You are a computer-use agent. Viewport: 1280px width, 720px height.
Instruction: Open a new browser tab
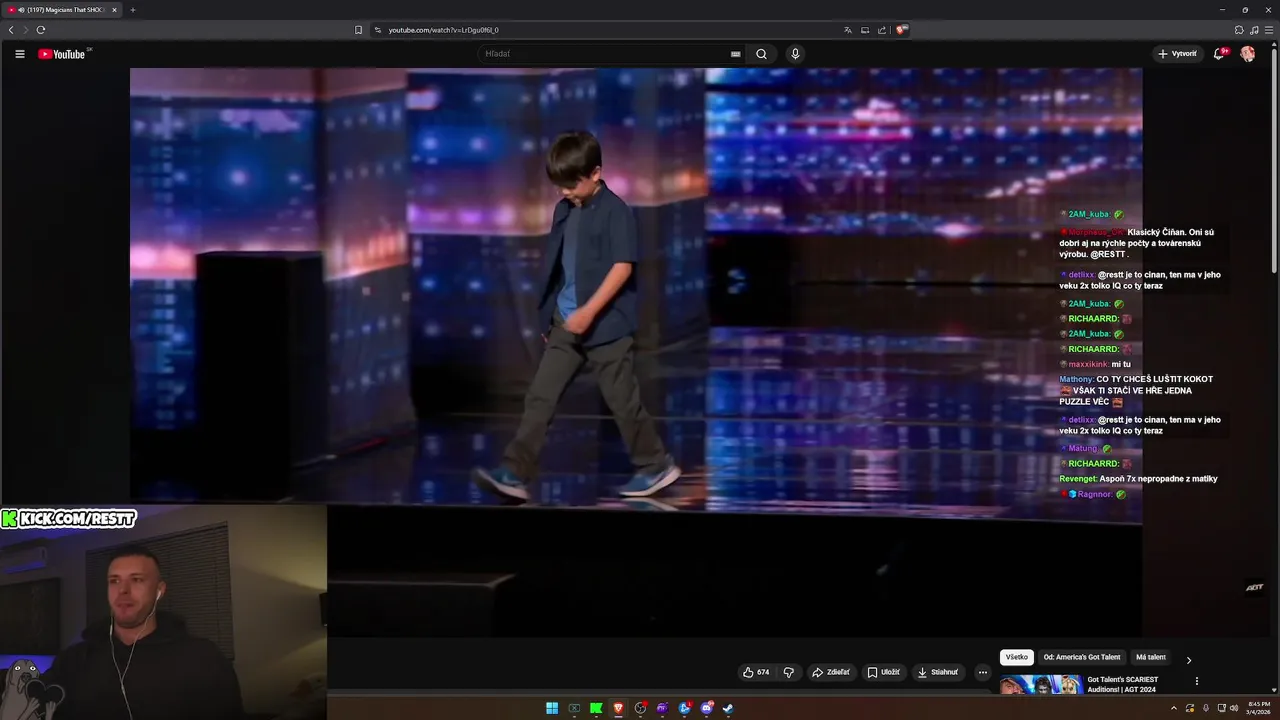(x=132, y=10)
